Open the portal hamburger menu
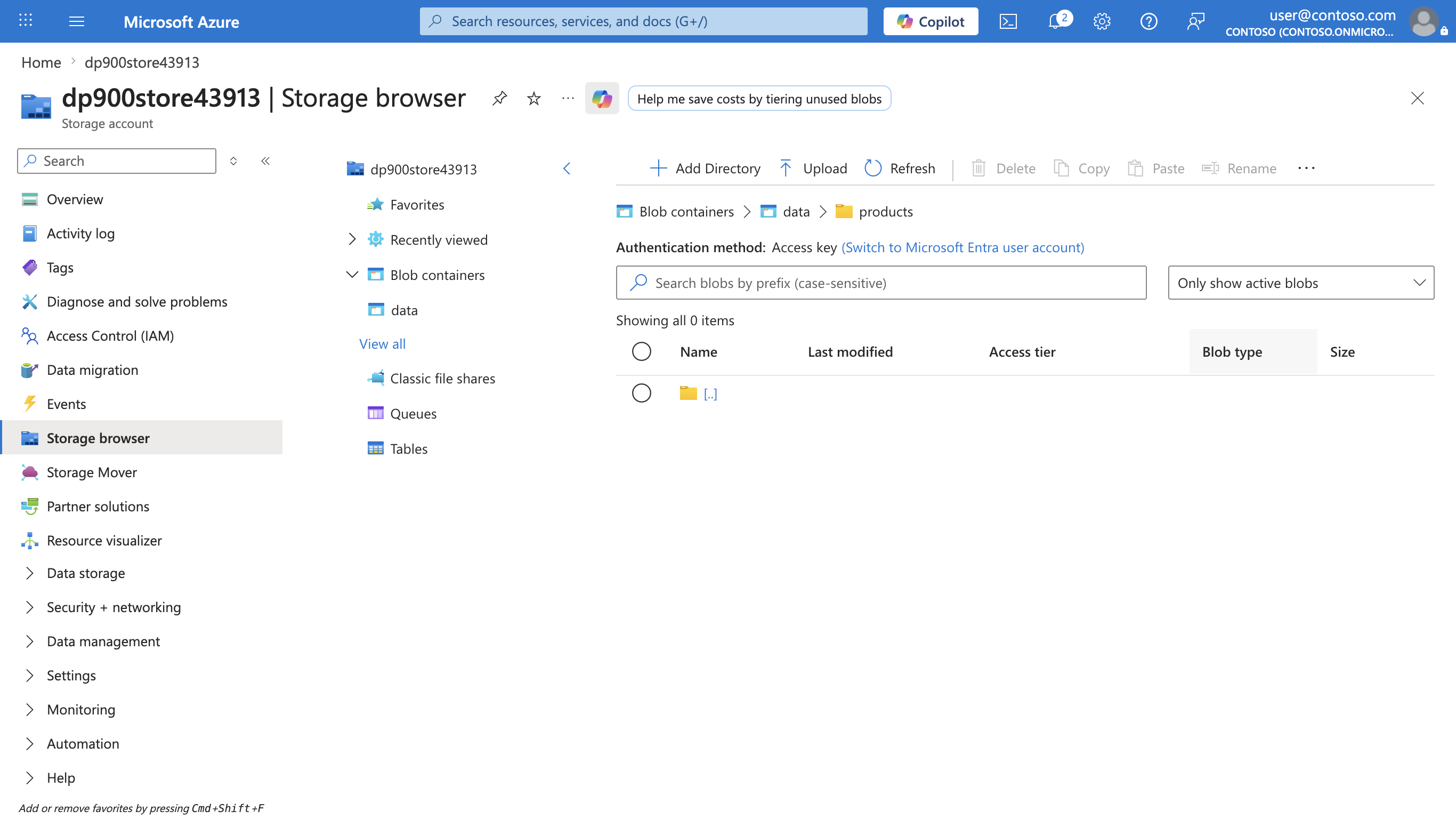1456x819 pixels. click(x=76, y=21)
